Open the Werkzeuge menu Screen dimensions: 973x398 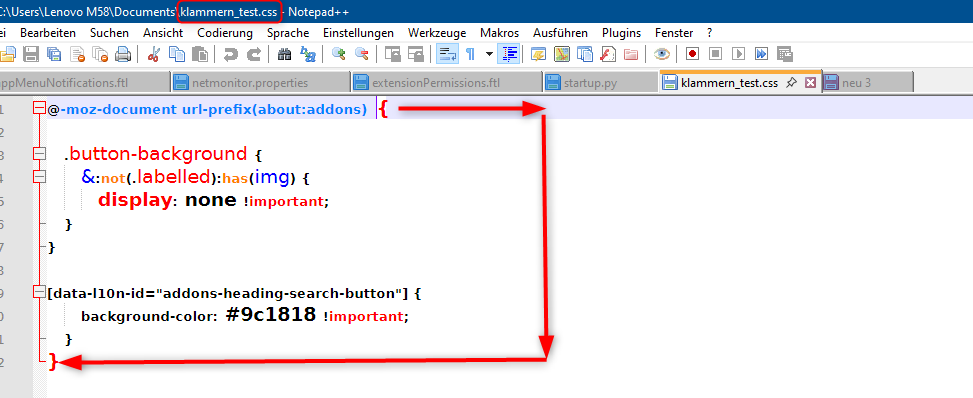tap(437, 33)
